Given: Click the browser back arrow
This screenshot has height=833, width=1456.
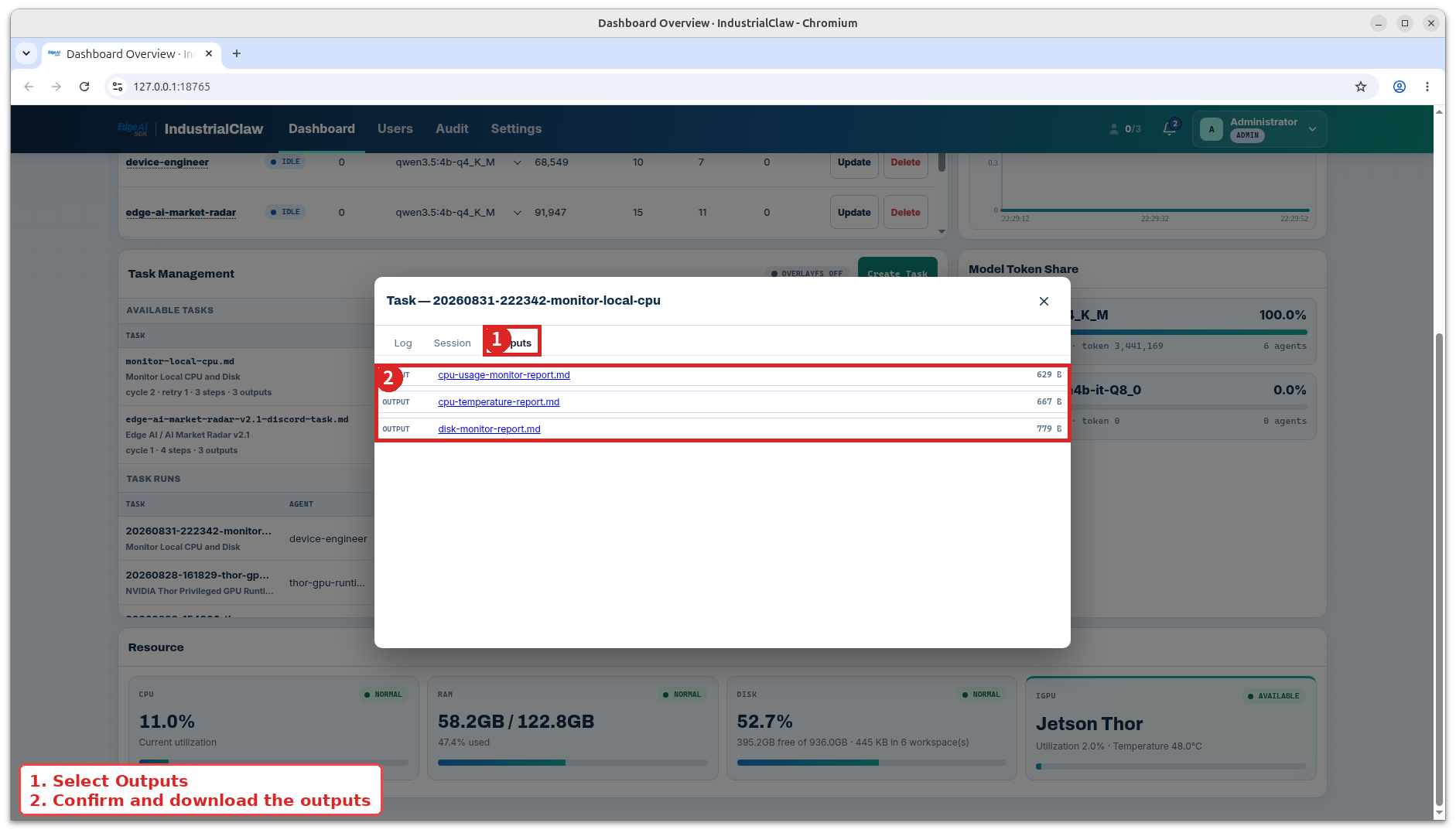Looking at the screenshot, I should (x=29, y=87).
